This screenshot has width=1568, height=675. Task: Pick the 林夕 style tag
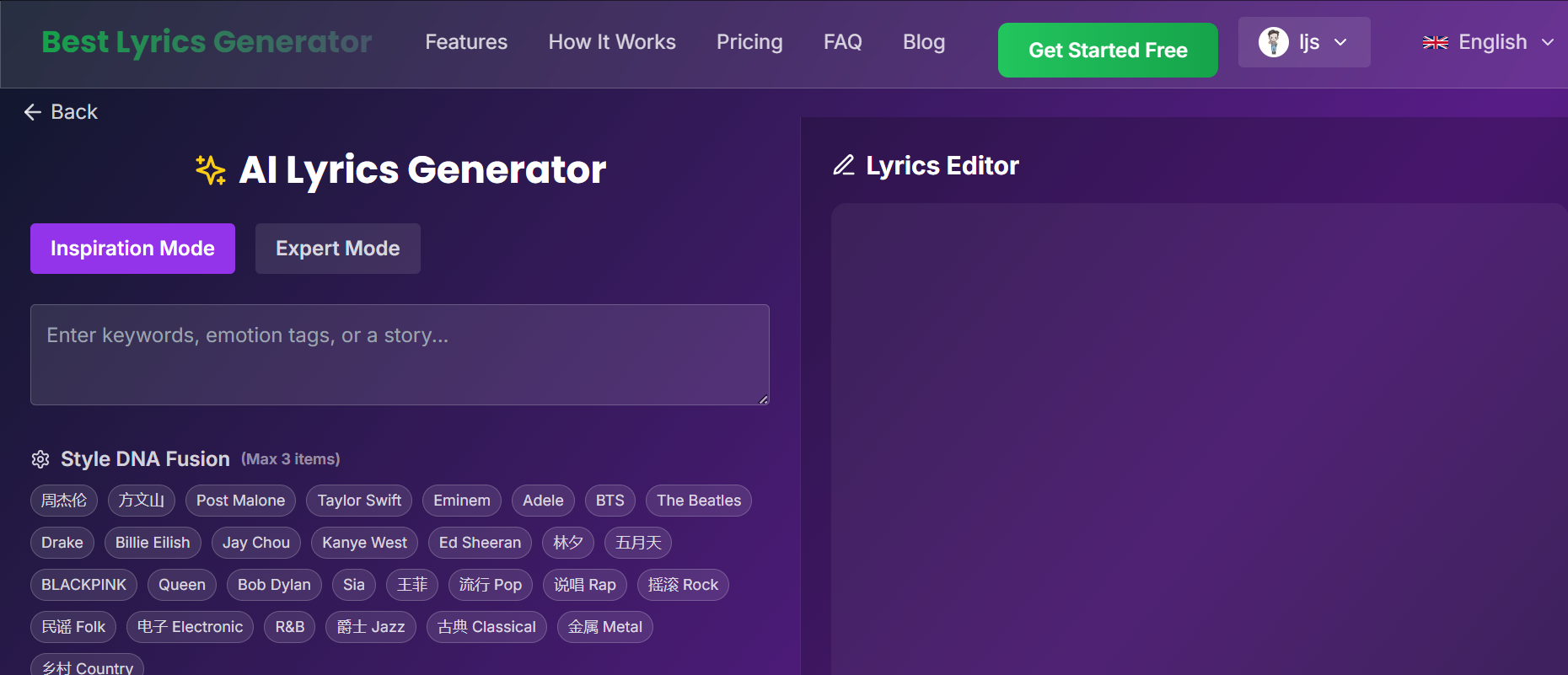coord(568,543)
